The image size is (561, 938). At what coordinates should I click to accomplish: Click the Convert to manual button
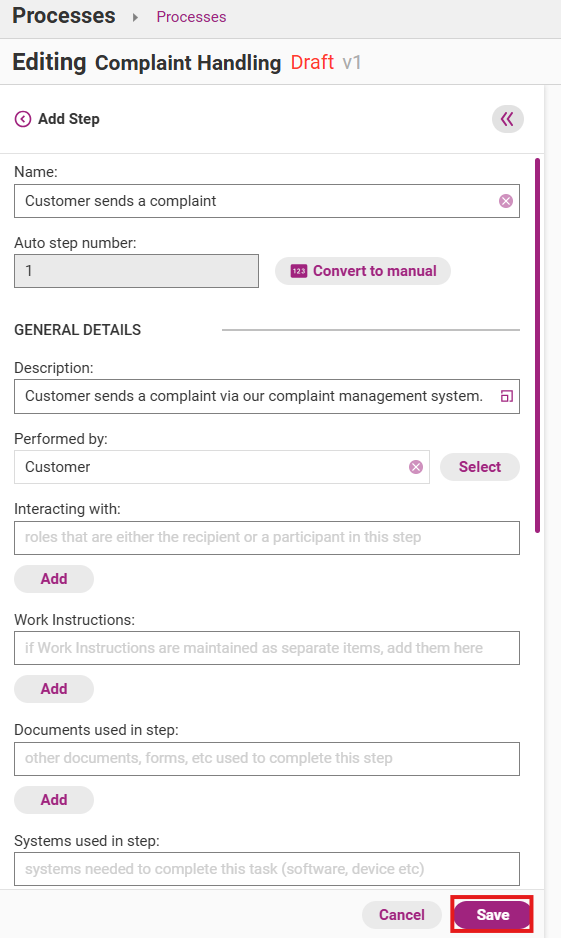click(362, 271)
